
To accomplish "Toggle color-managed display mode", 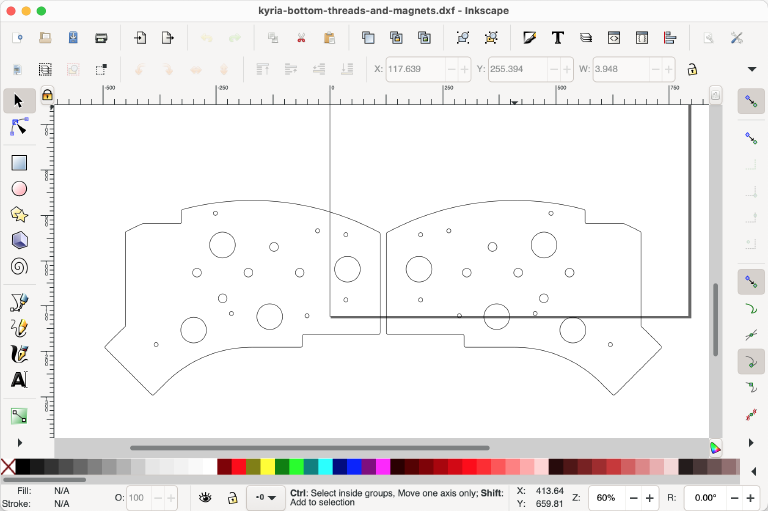I will (715, 447).
